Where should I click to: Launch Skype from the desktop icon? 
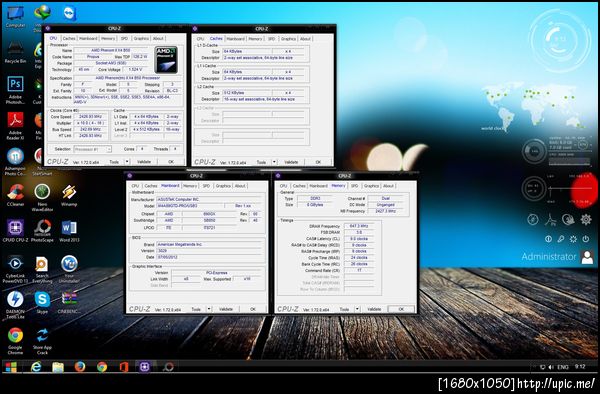point(42,302)
